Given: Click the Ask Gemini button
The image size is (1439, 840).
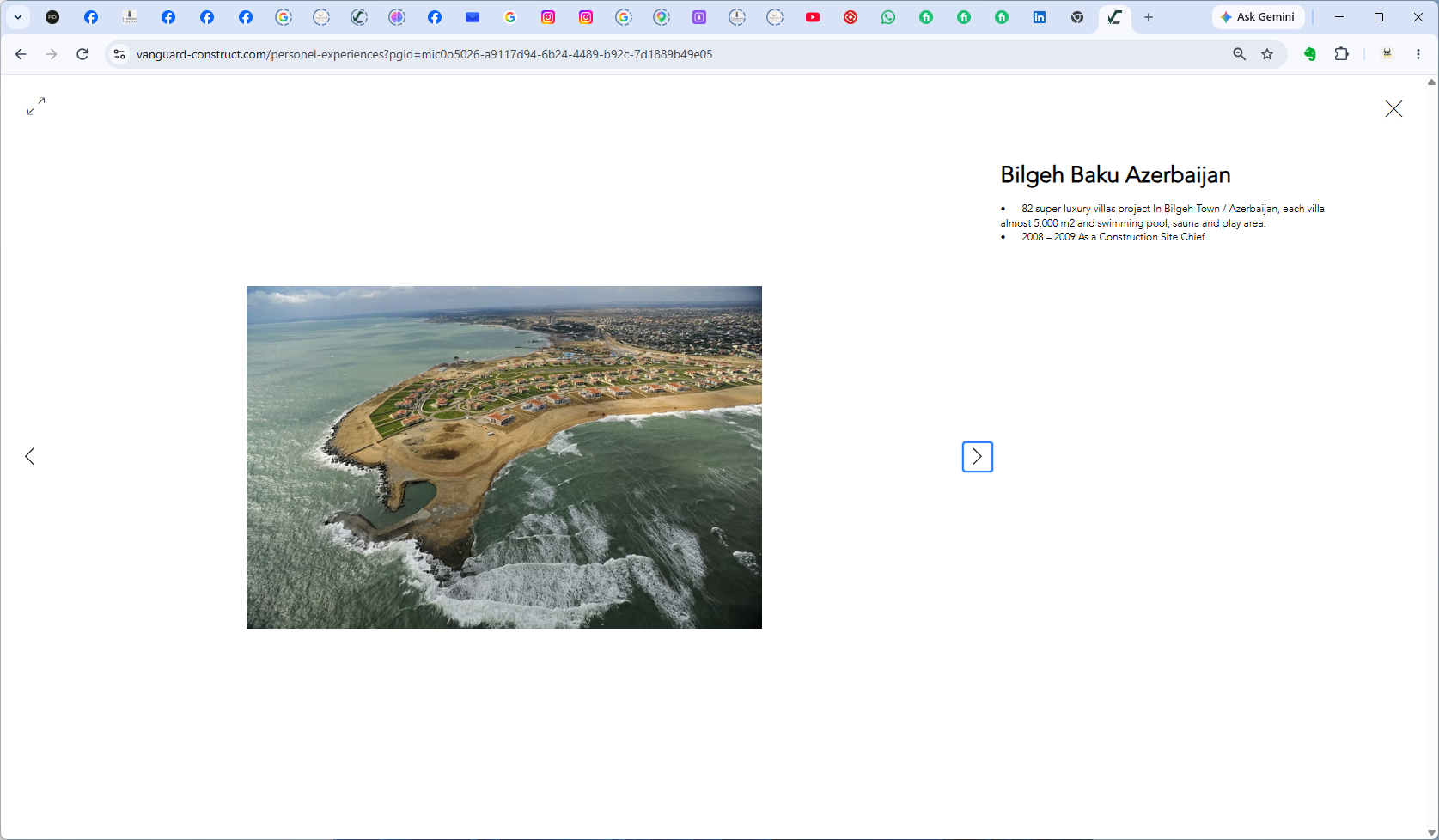Looking at the screenshot, I should point(1258,17).
